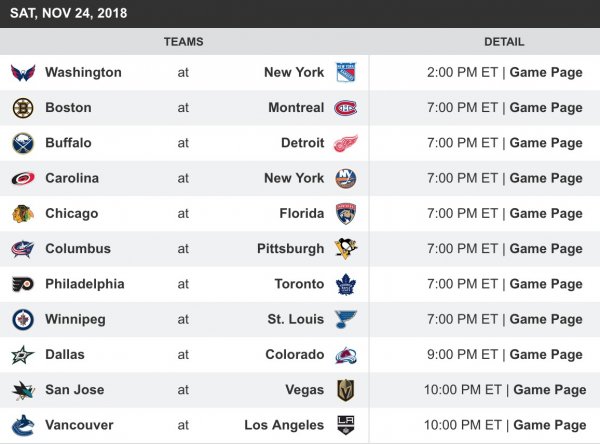The width and height of the screenshot is (600, 444).
Task: Click the Winnipeg Jets logo
Action: click(23, 320)
